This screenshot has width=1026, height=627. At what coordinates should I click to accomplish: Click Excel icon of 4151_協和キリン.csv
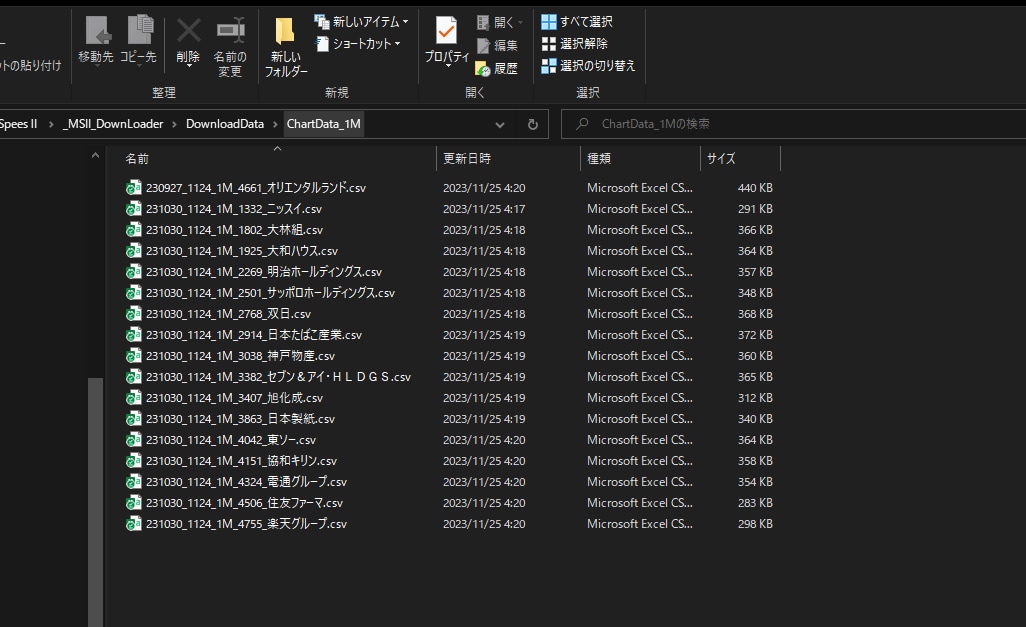coord(133,461)
